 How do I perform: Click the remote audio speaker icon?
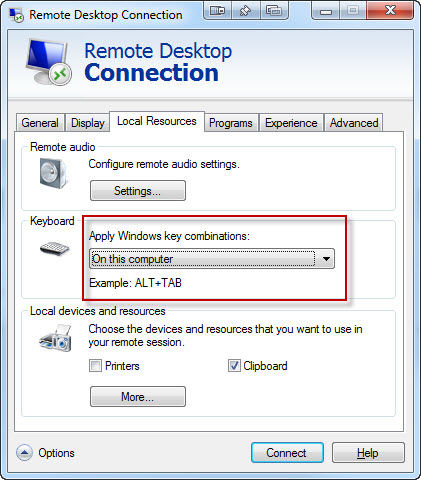pyautogui.click(x=53, y=173)
